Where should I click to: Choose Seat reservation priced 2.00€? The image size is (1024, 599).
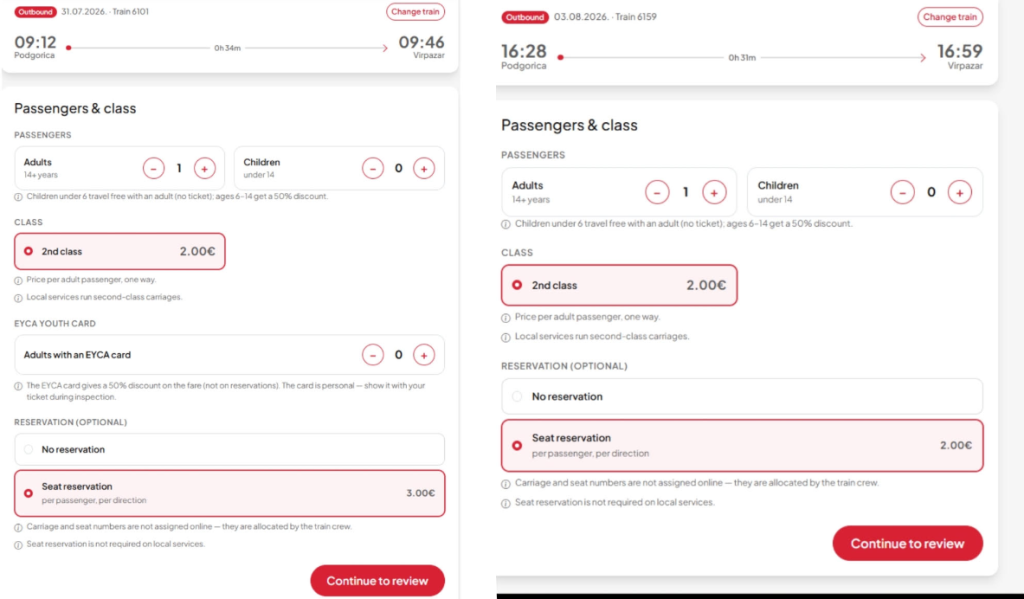tap(742, 445)
